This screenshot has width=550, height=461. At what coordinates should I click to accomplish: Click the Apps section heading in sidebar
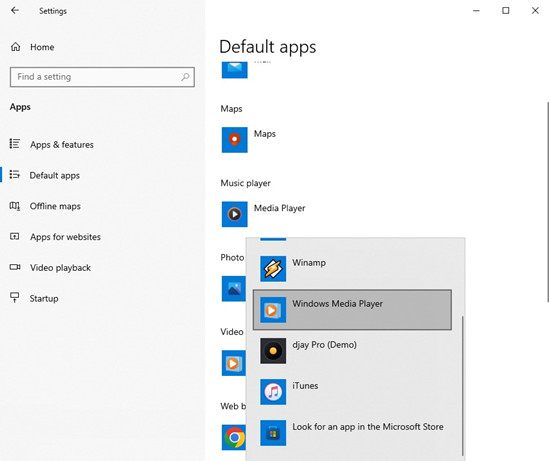point(20,107)
